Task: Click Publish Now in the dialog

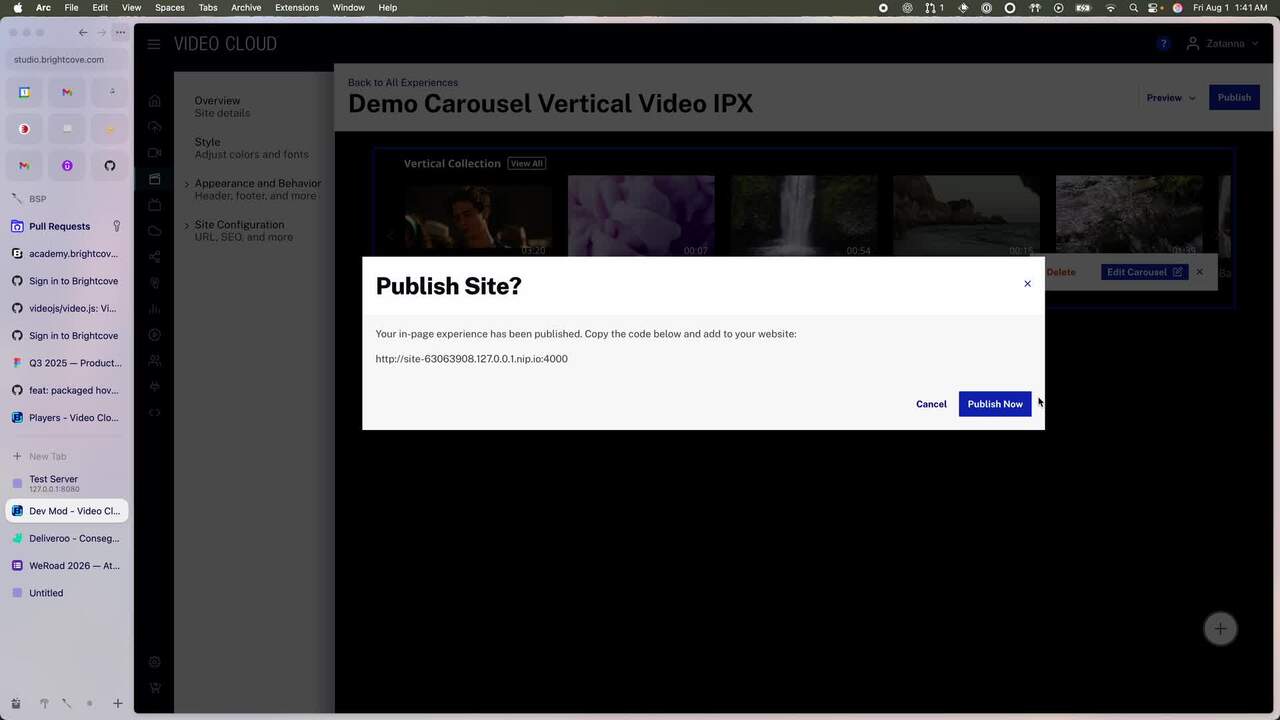Action: [x=995, y=404]
